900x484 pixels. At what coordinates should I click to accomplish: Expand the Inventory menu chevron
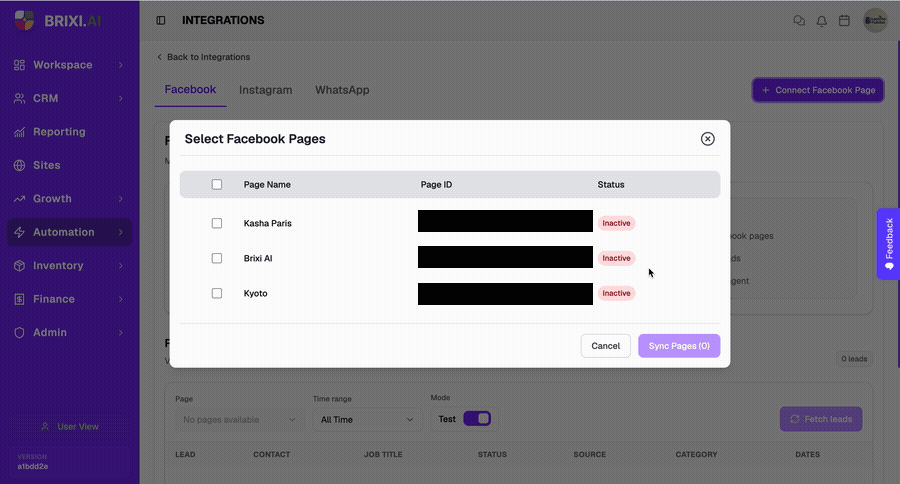pos(121,266)
